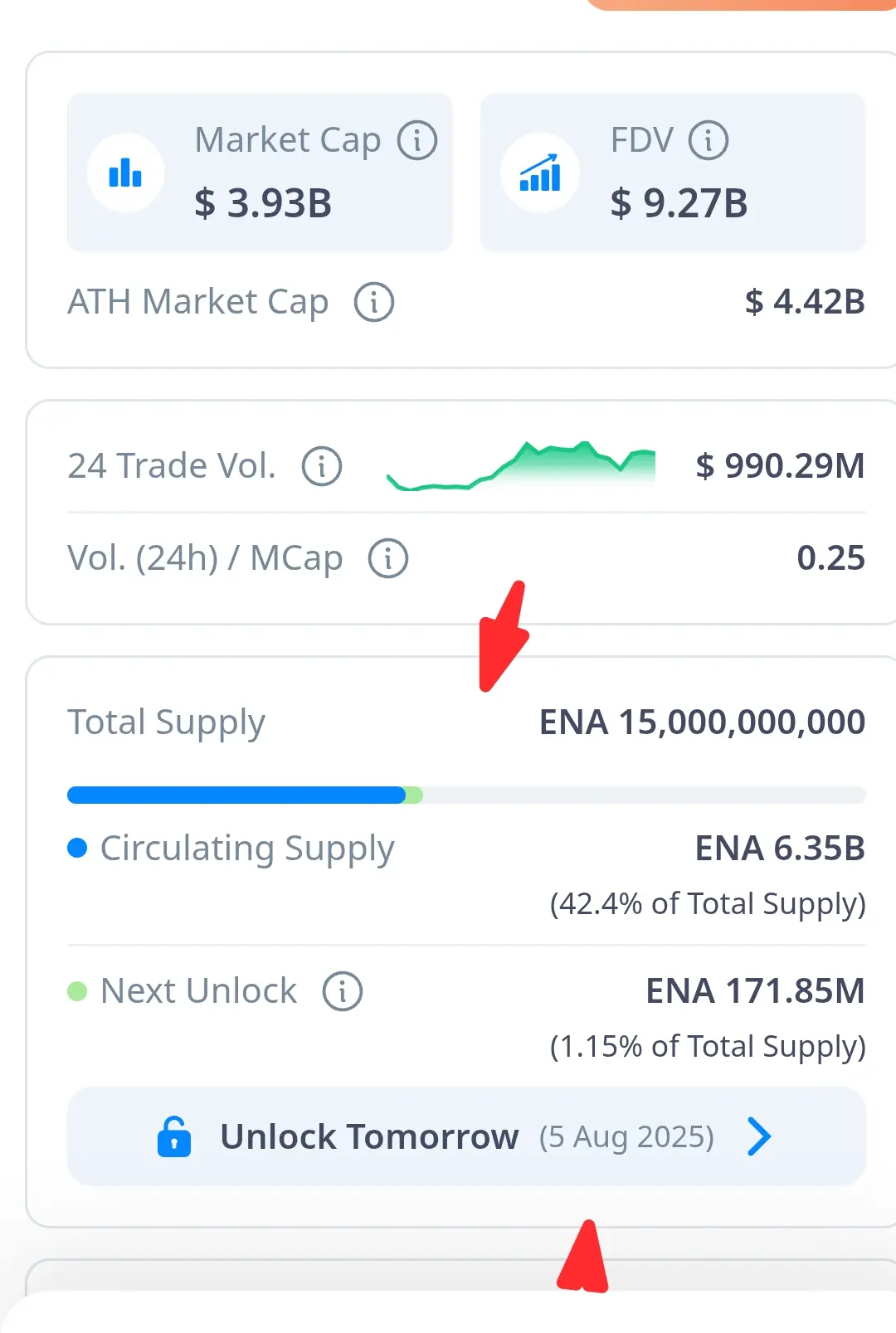Click the Market Cap bar chart icon
The width and height of the screenshot is (896, 1333).
point(125,173)
